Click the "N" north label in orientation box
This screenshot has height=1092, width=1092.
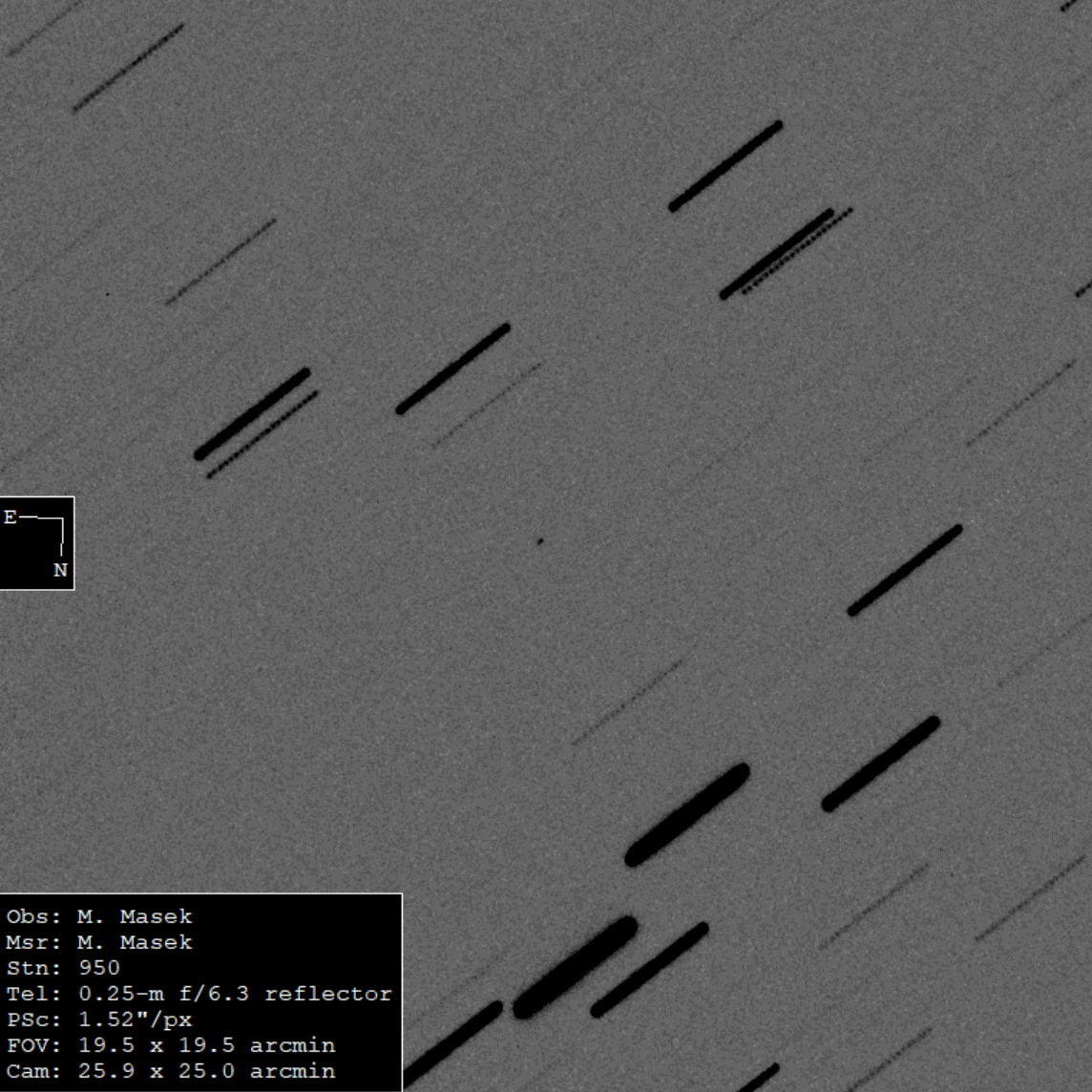[x=60, y=571]
